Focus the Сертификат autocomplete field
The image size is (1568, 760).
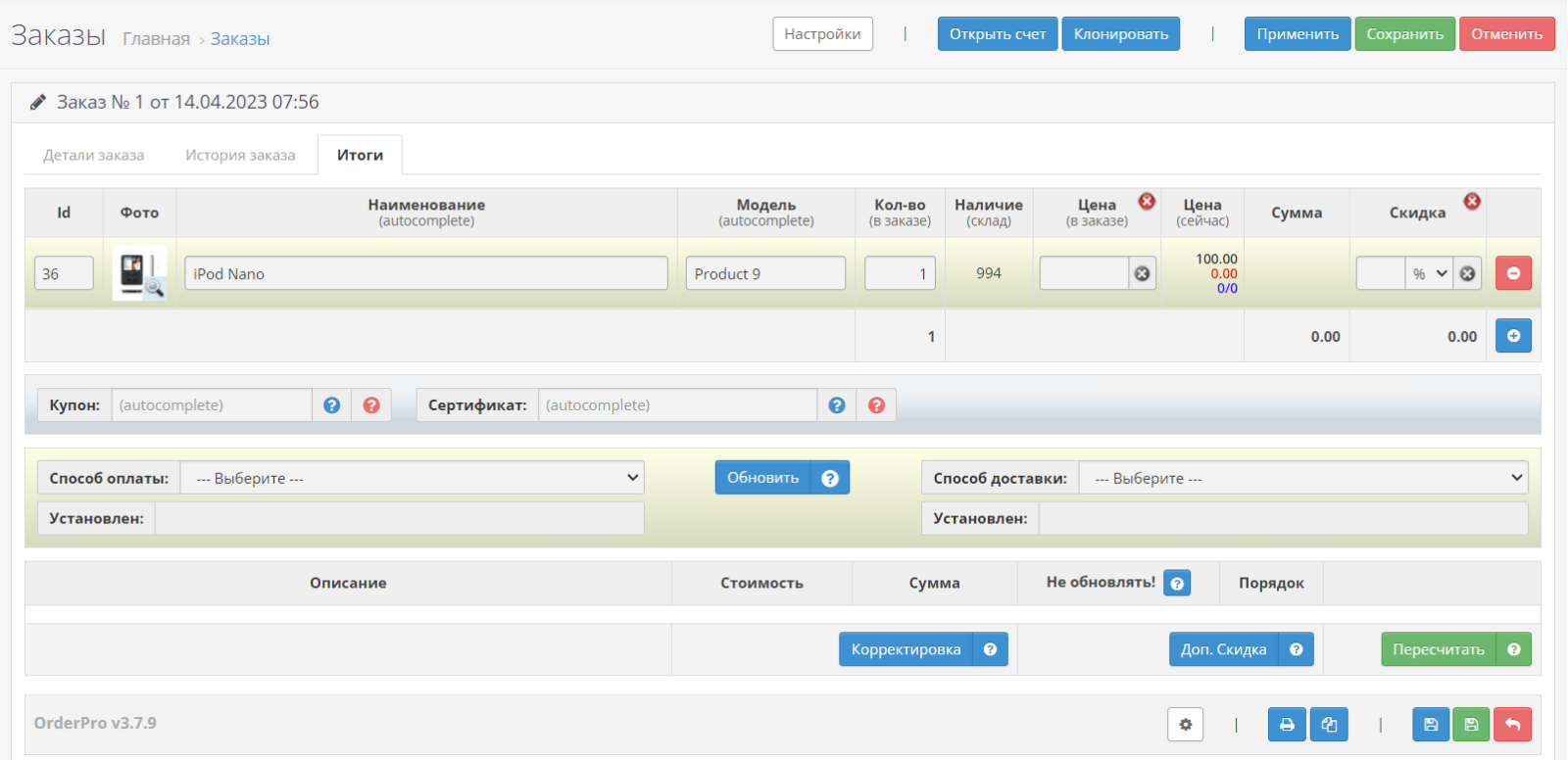[677, 404]
